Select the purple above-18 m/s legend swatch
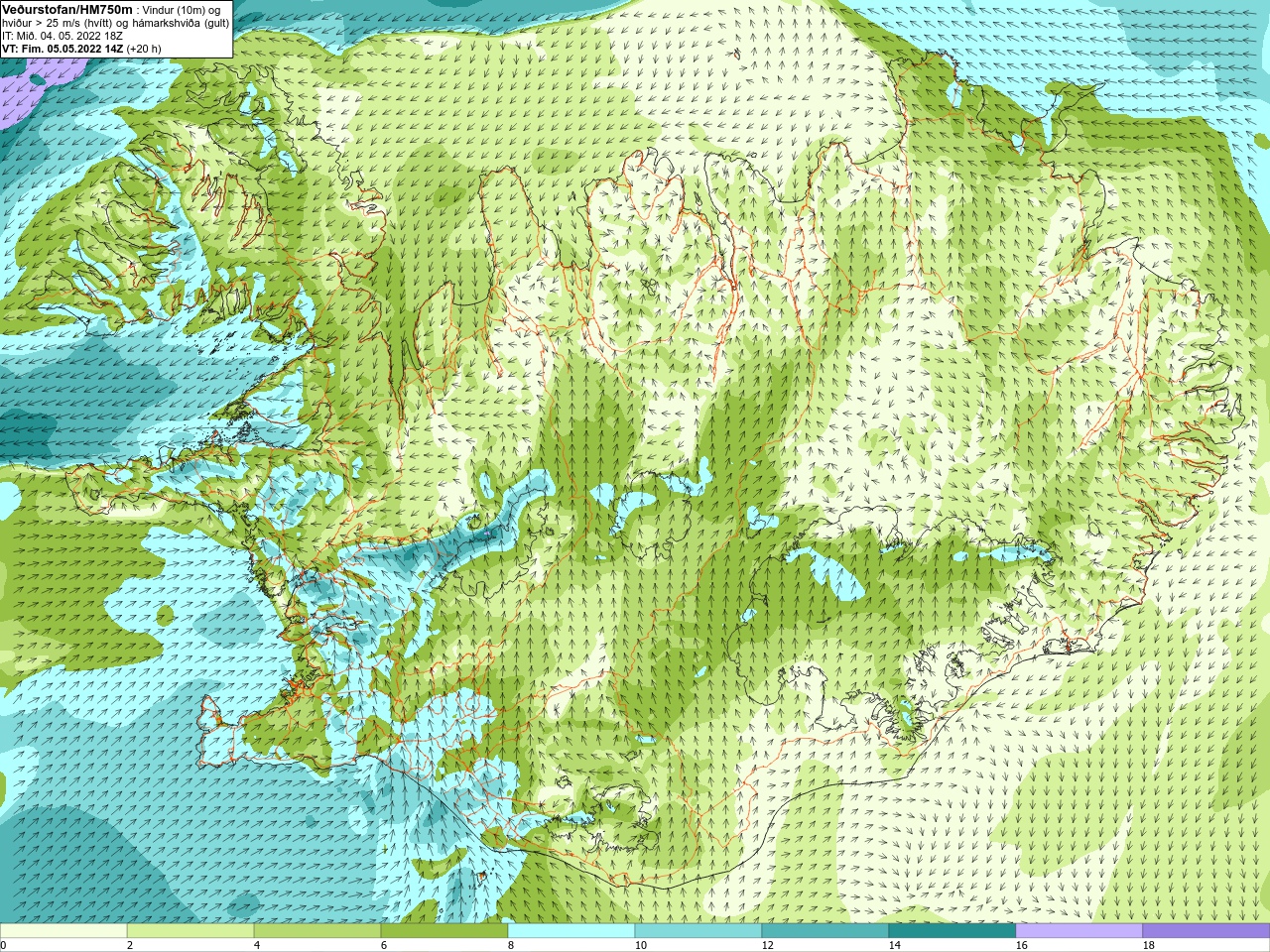The width and height of the screenshot is (1270, 952). tap(1206, 931)
